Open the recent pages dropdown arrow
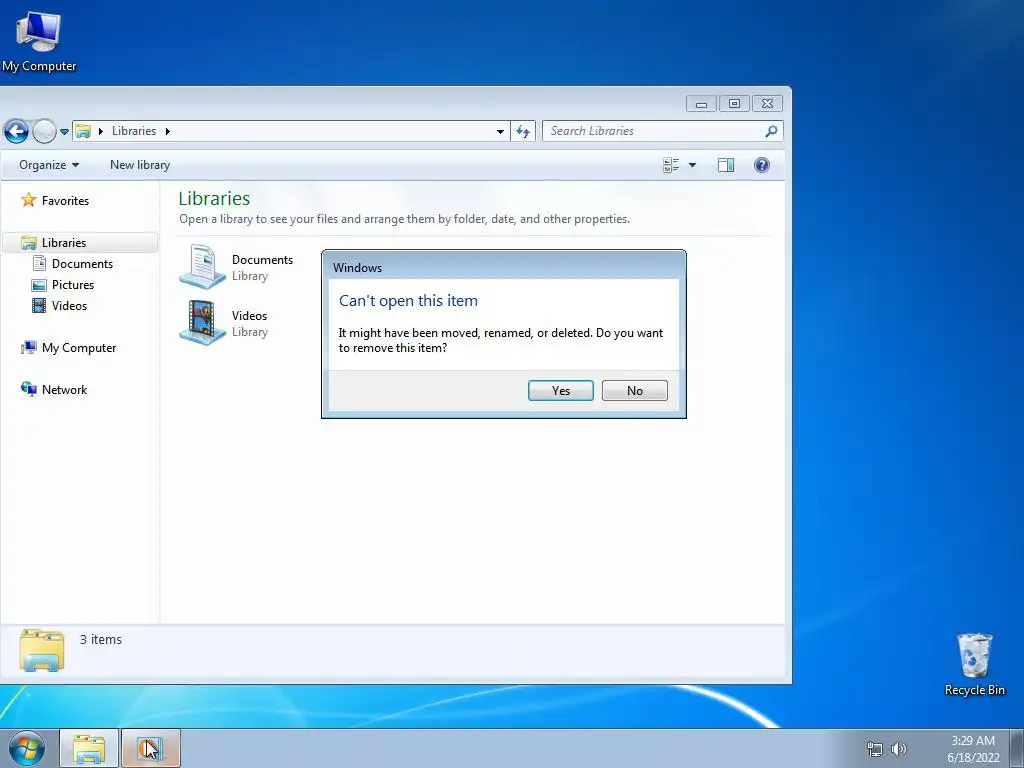 coord(64,131)
